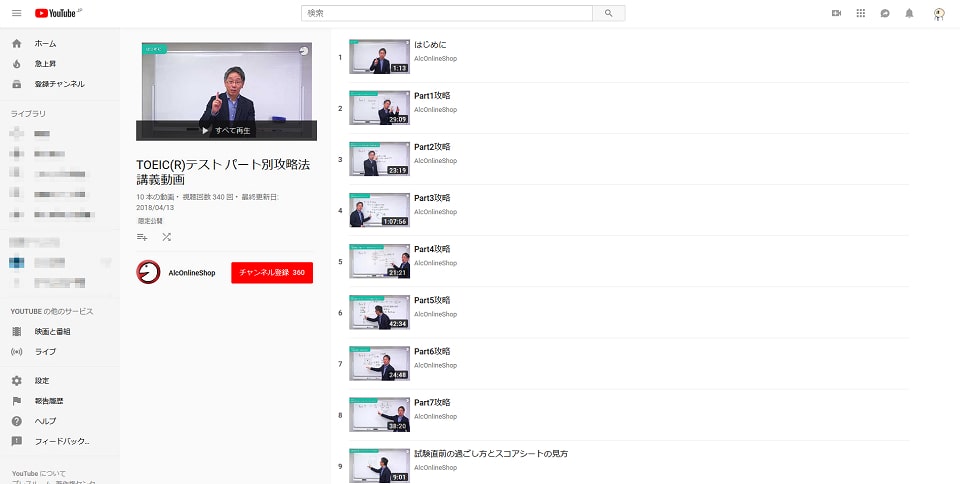Click the YouTube について footer link
960x484 pixels.
[x=39, y=474]
